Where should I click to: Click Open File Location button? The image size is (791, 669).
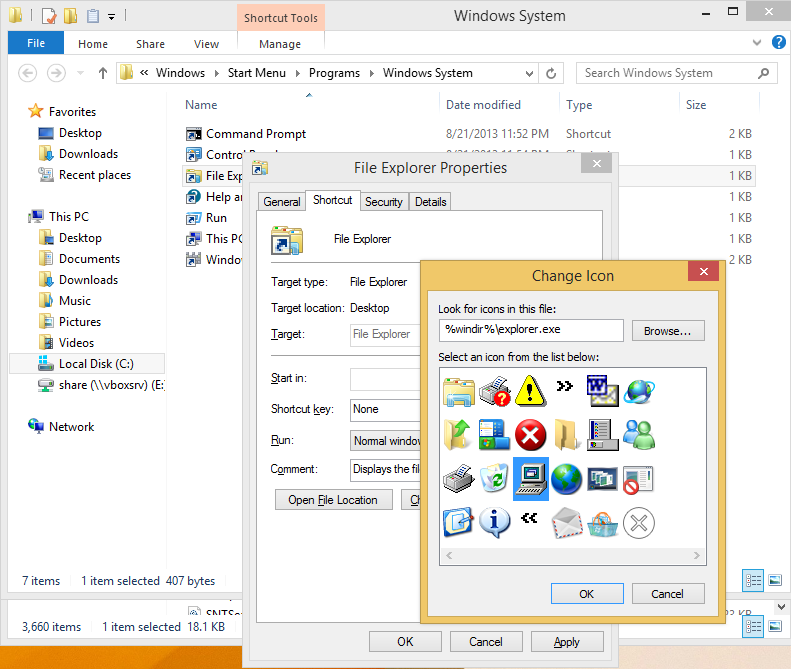(x=333, y=499)
